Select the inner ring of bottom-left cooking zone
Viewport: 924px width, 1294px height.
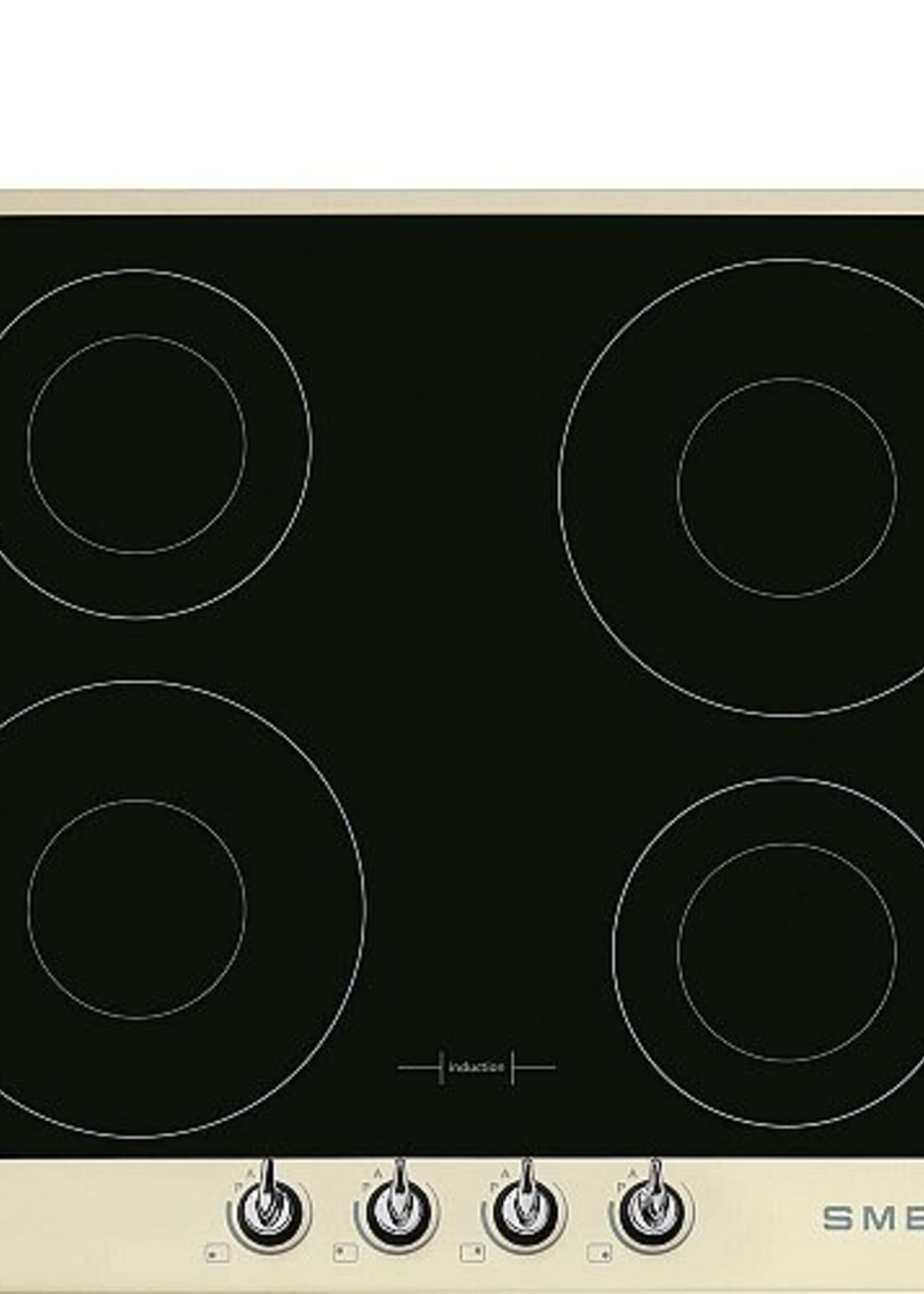tap(136, 909)
